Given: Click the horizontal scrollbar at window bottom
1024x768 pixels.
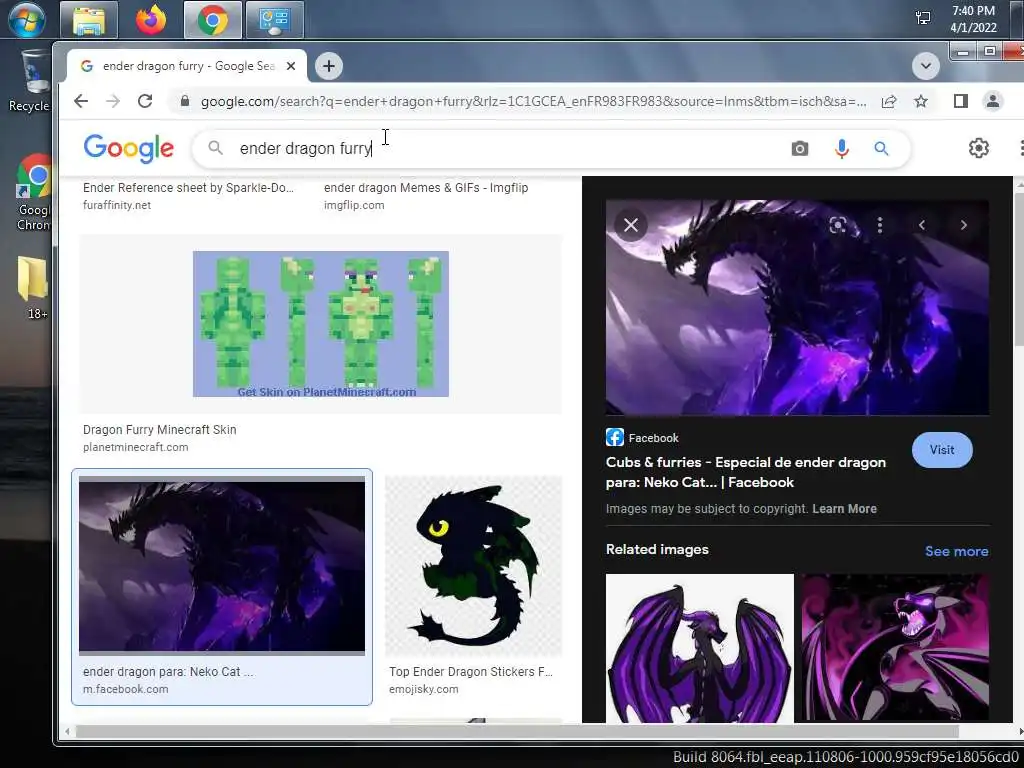Looking at the screenshot, I should pyautogui.click(x=516, y=731).
